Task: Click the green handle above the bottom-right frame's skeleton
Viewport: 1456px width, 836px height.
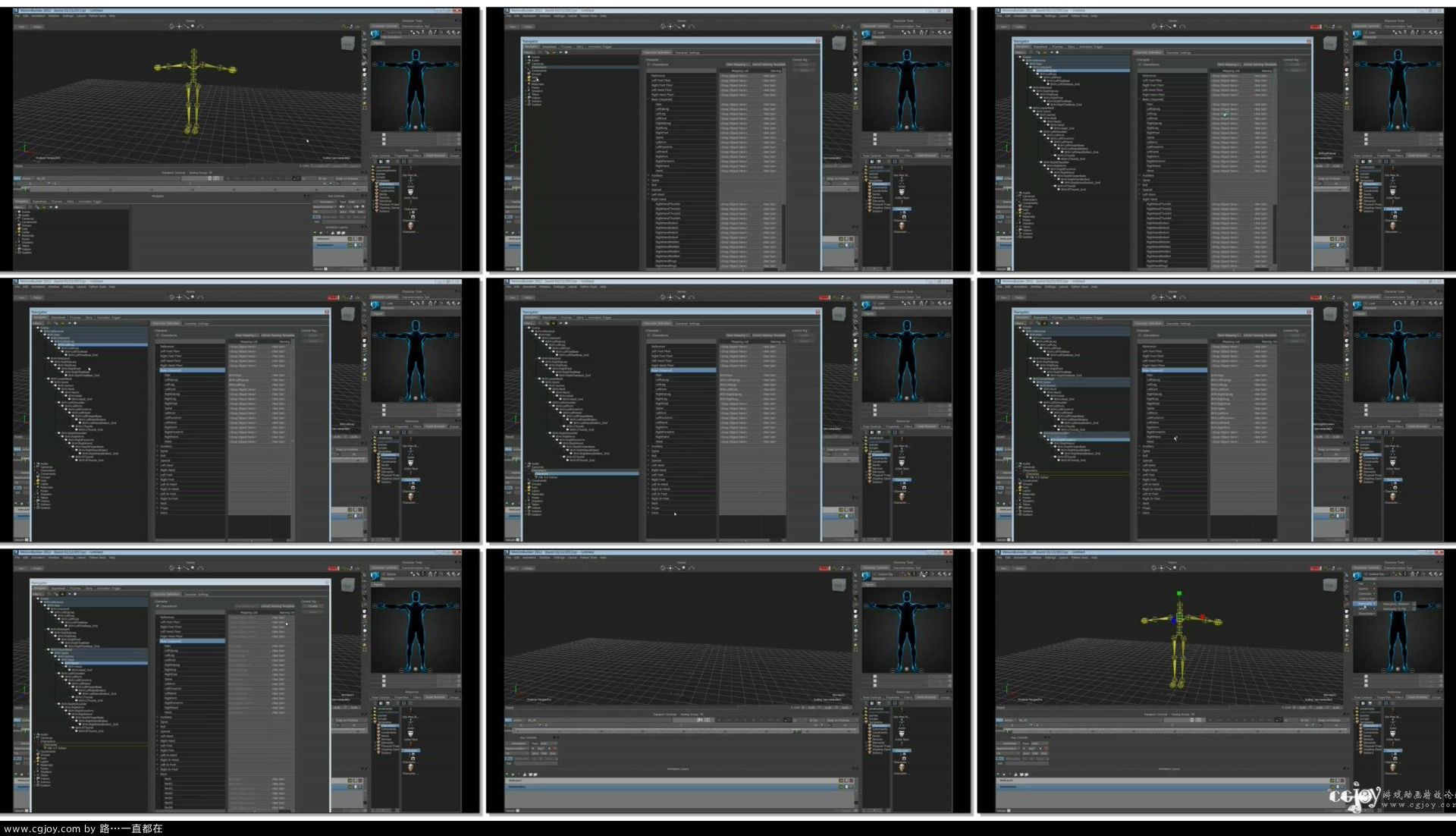Action: click(x=1179, y=593)
